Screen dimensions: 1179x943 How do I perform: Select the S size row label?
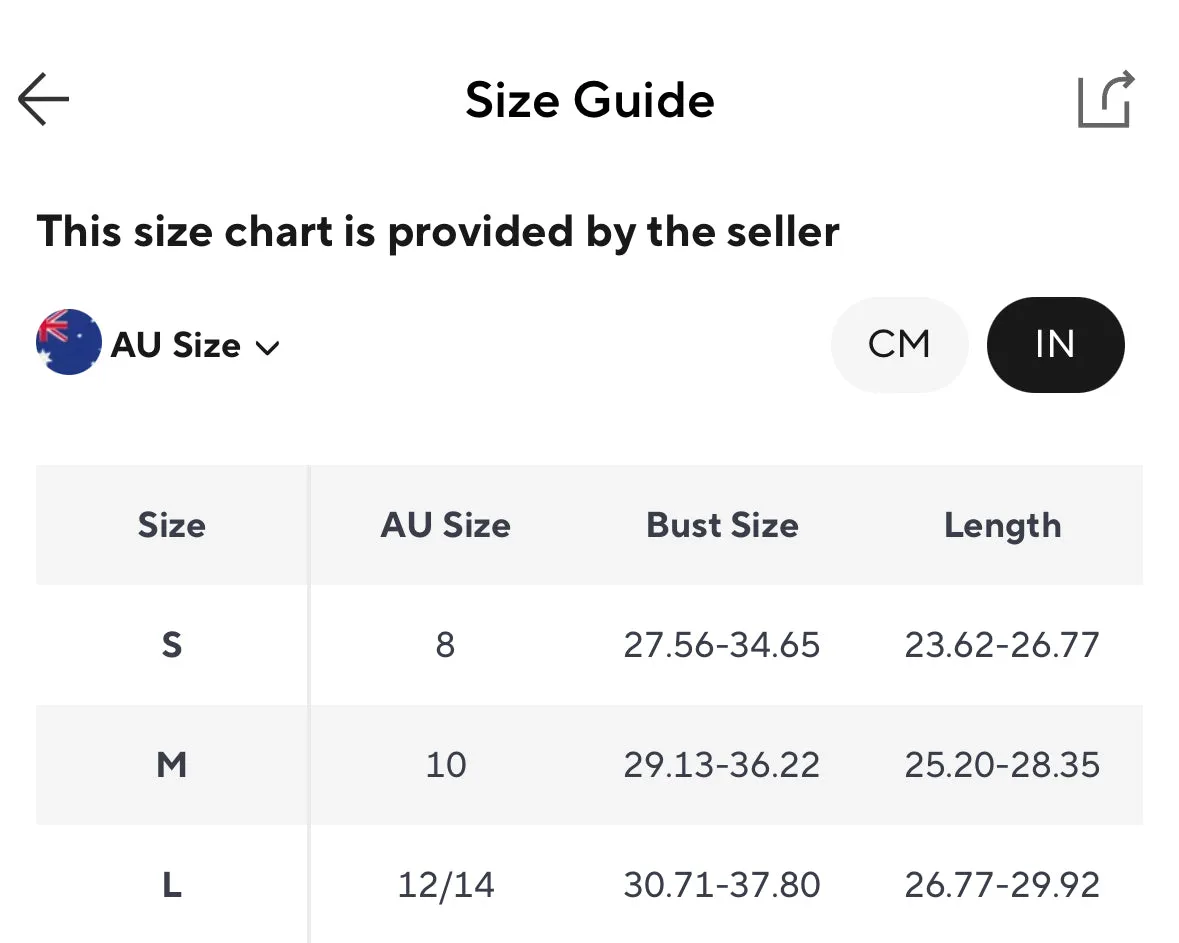point(171,645)
